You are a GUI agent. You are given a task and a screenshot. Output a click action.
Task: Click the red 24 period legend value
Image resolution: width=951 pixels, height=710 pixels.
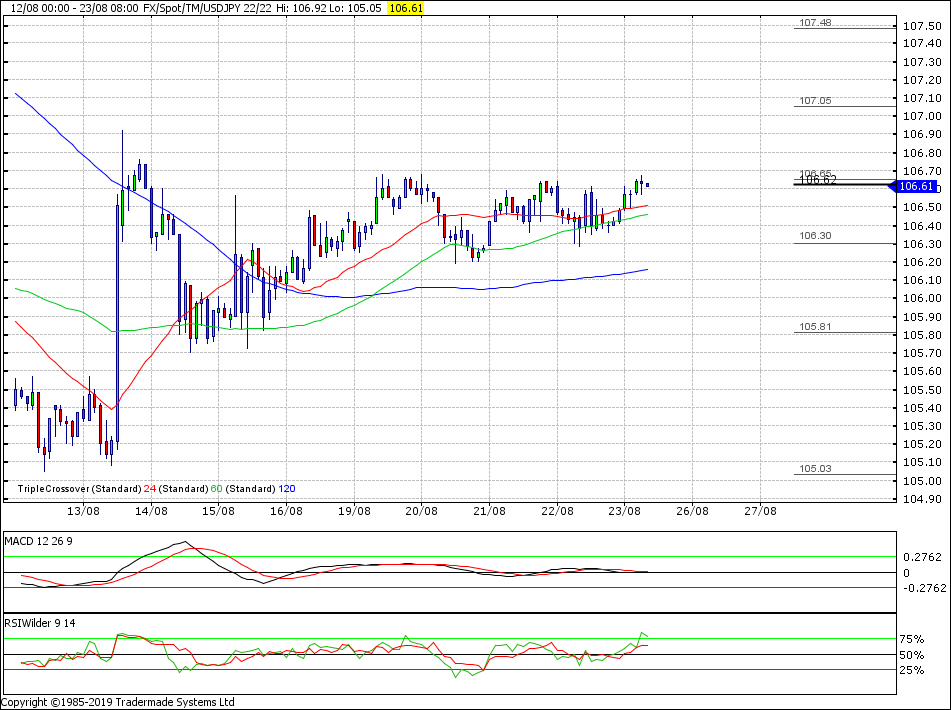tap(150, 489)
